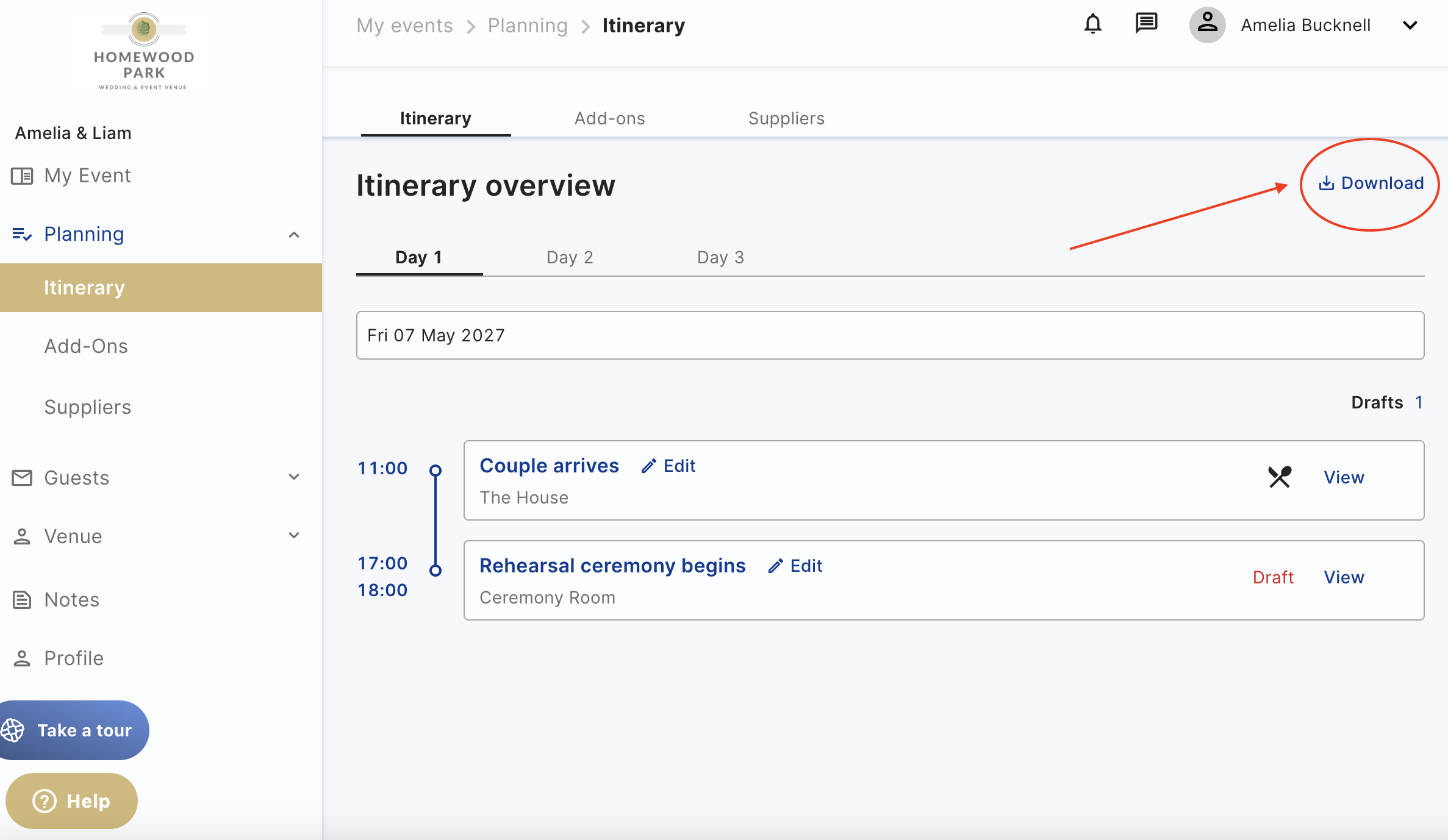Click the Help button
Screen dimensions: 1448x840
coord(71,801)
